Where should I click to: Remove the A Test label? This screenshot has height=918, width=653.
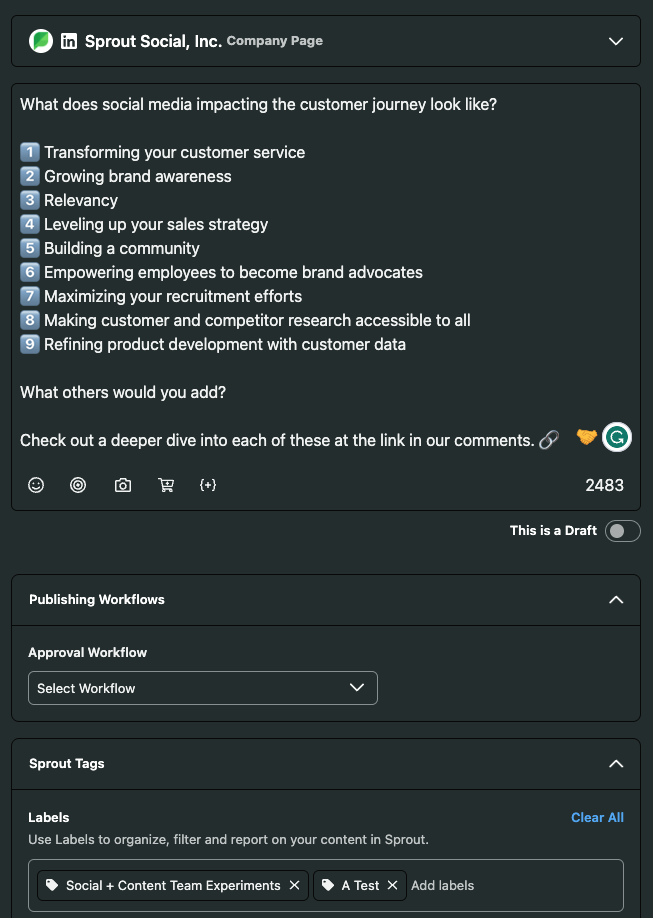[392, 885]
